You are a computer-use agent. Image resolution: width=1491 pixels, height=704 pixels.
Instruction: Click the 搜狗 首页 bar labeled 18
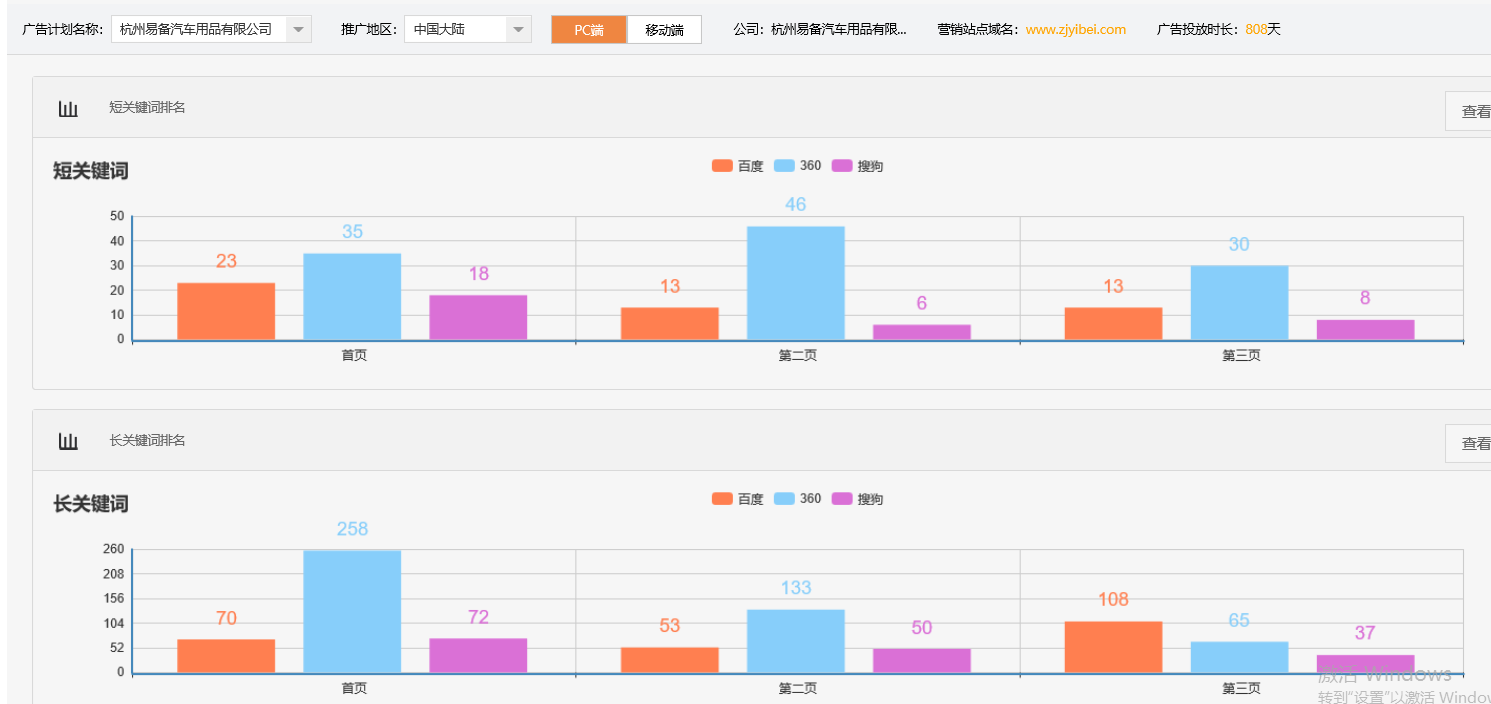[478, 317]
